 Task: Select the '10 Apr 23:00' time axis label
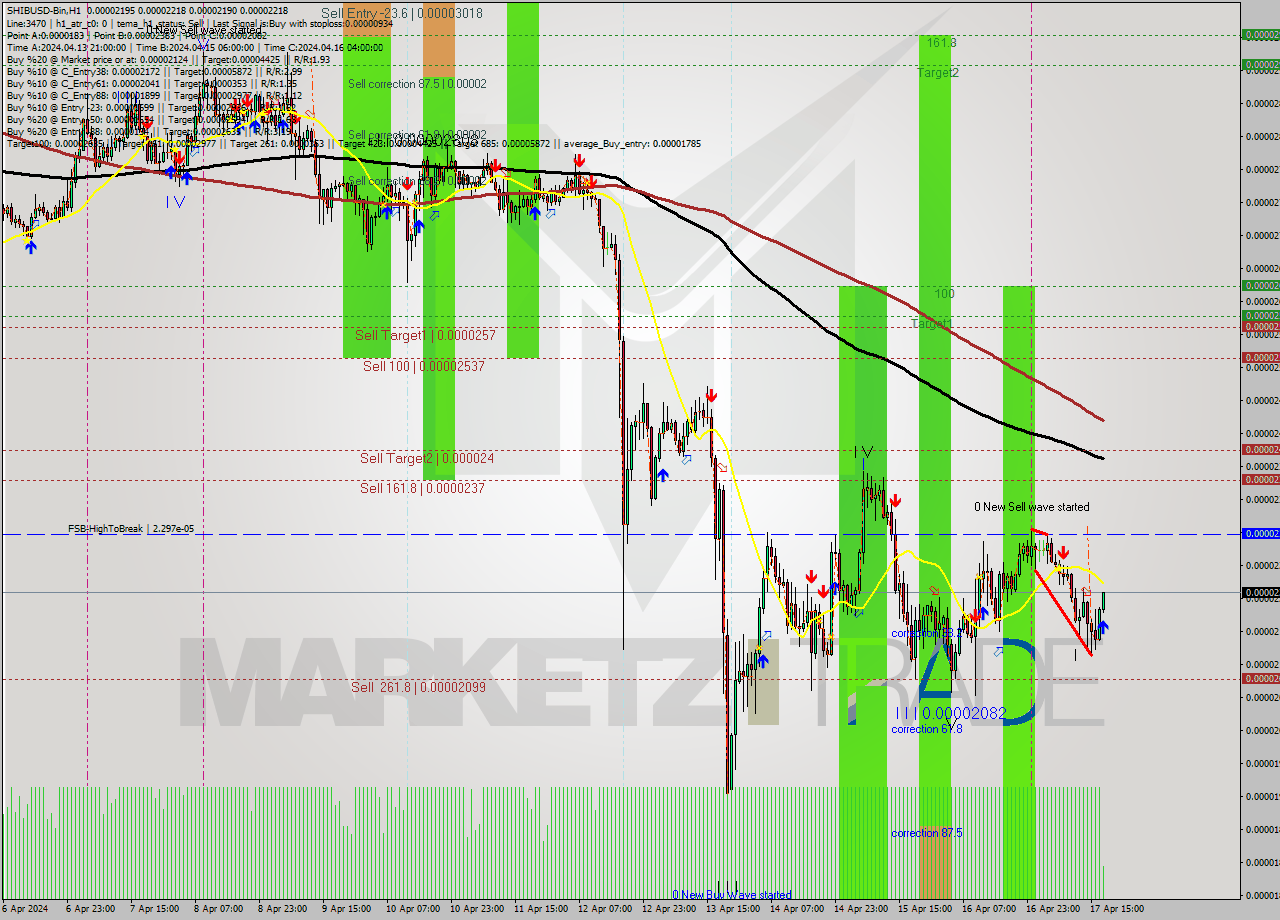pos(476,909)
